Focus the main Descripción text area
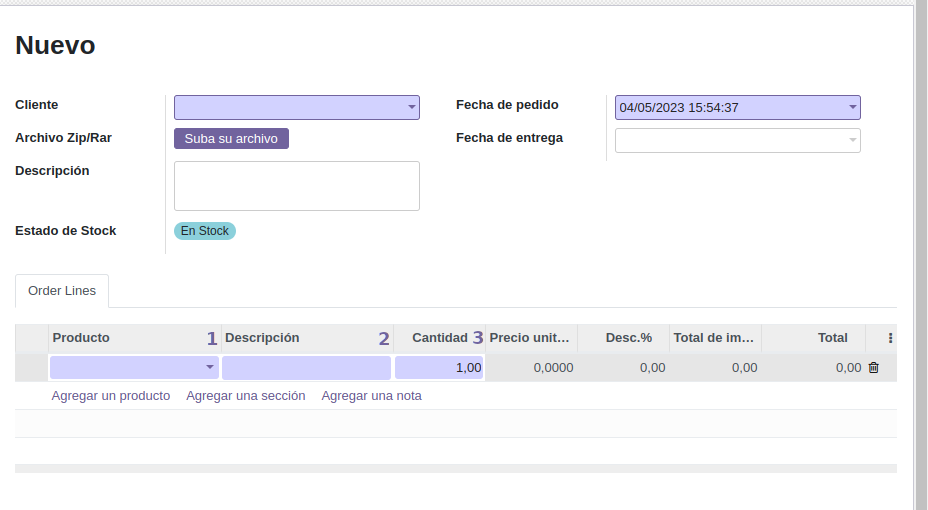Image resolution: width=928 pixels, height=510 pixels. 296,186
